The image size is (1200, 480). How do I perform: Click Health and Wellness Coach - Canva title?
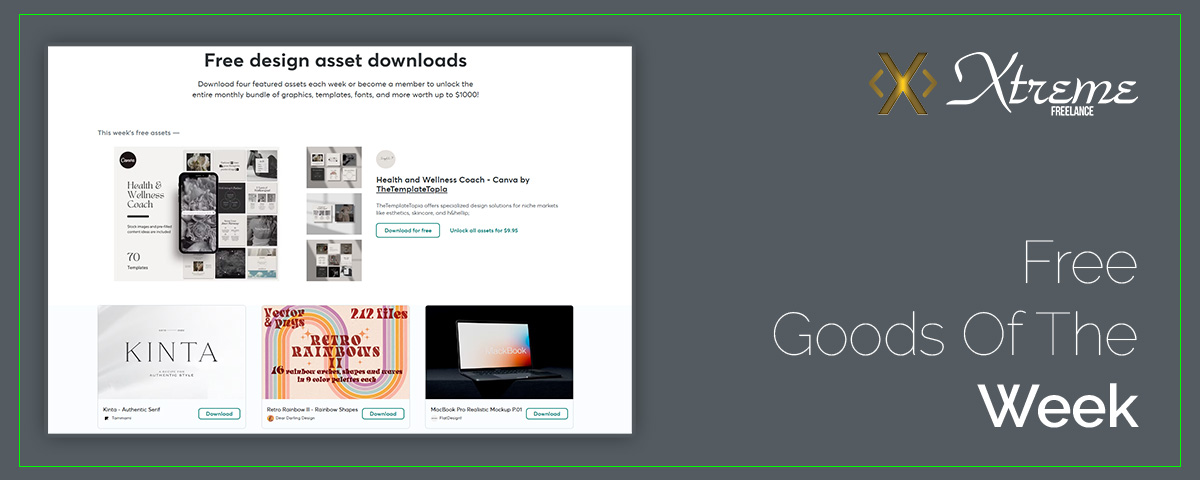pos(453,180)
